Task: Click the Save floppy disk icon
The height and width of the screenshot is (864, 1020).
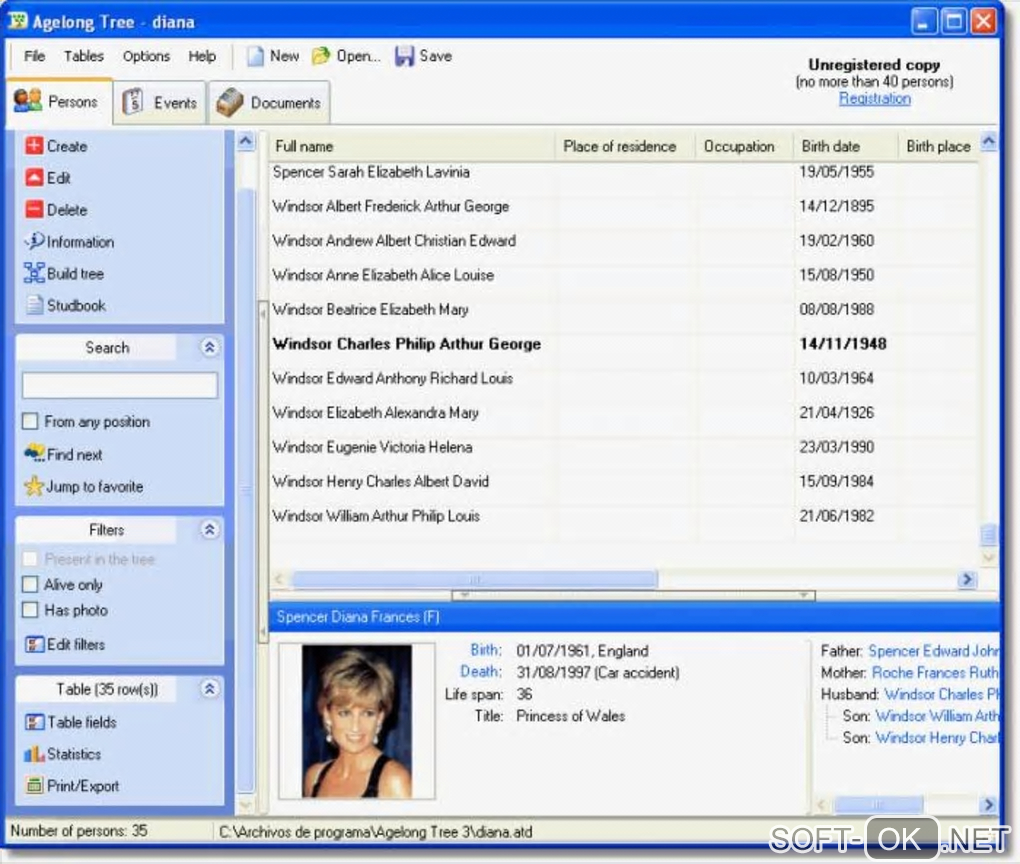Action: (404, 56)
